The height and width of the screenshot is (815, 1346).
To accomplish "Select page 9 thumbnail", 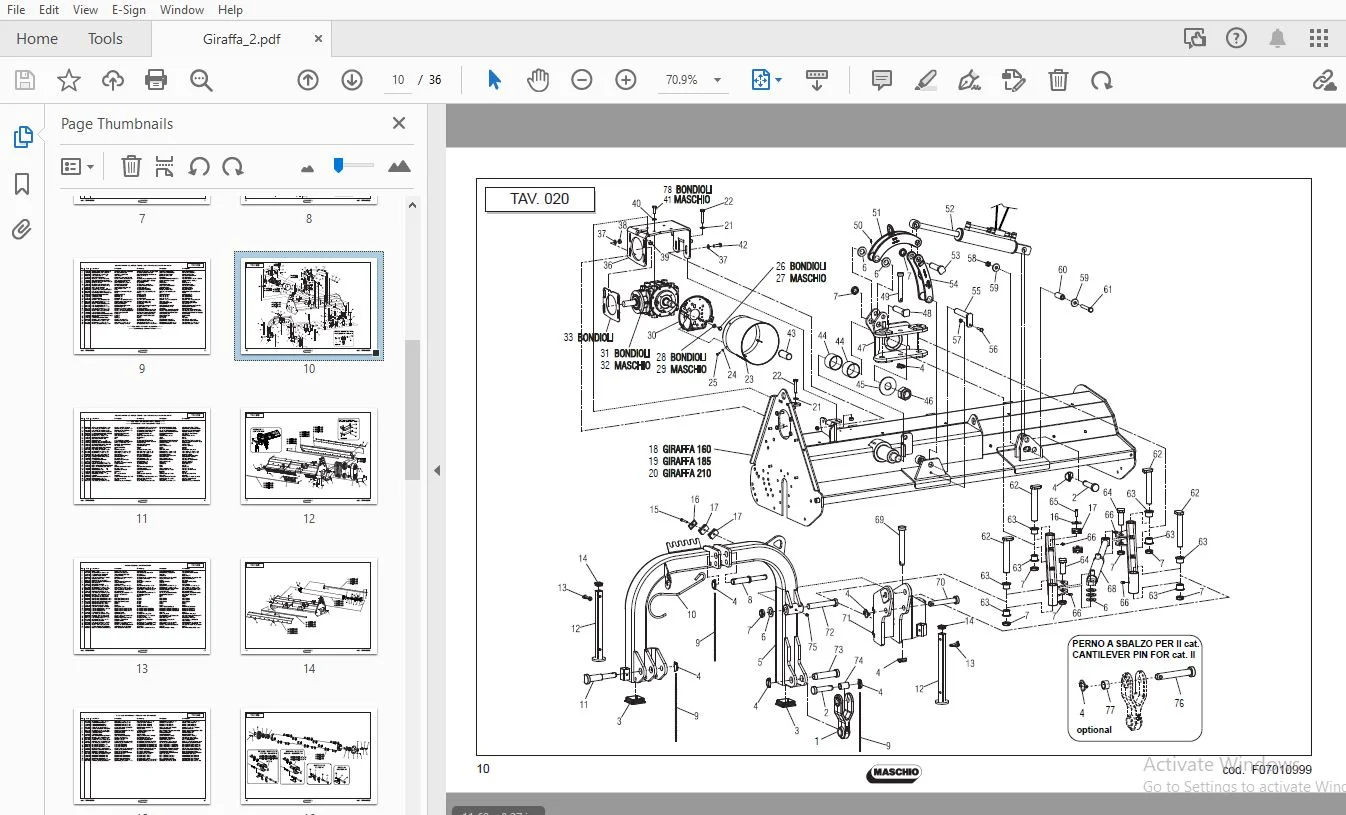I will [x=142, y=306].
